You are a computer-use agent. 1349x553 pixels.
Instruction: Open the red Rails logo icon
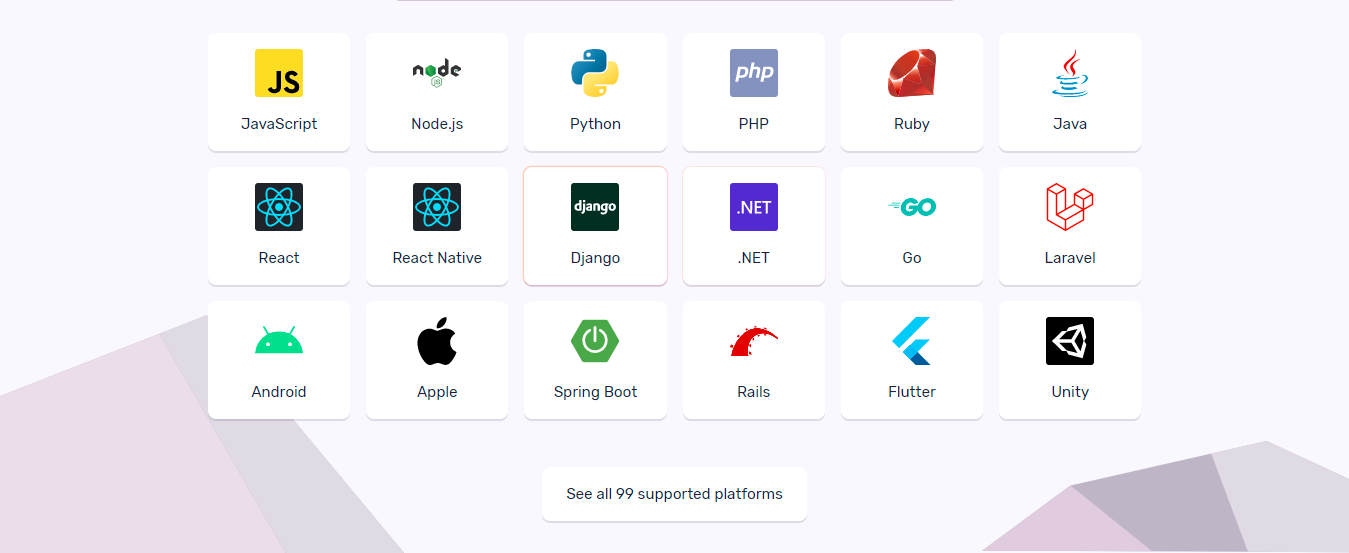754,341
